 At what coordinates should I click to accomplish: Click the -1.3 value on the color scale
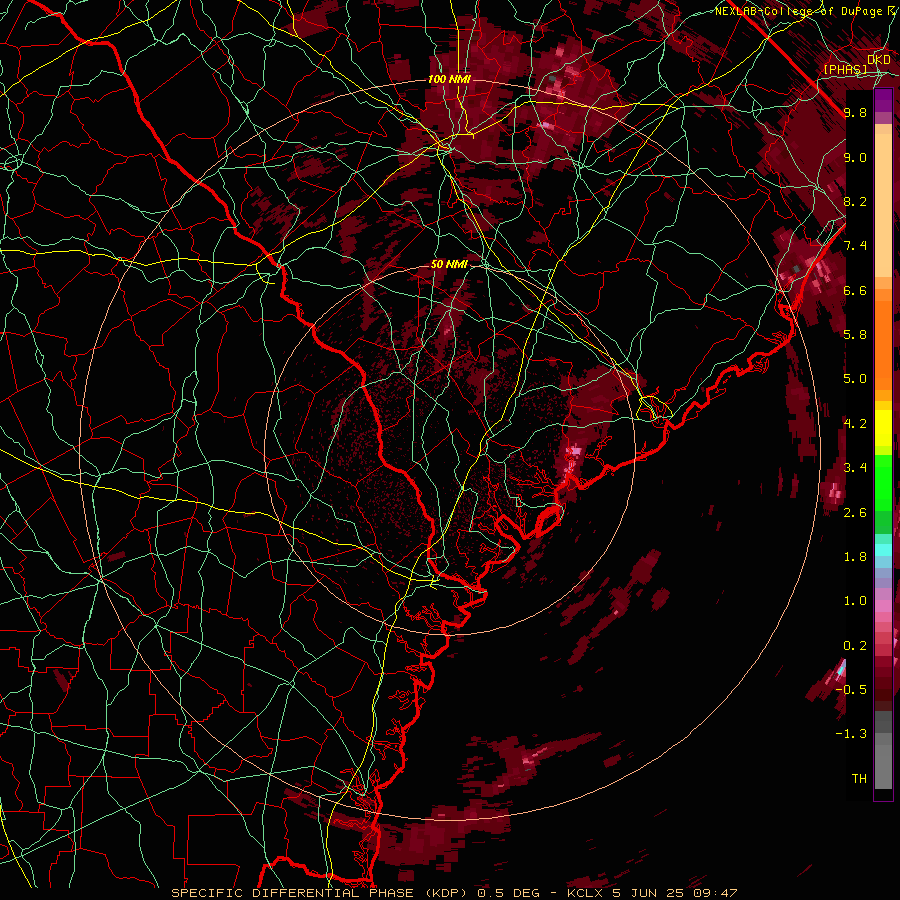pos(852,734)
